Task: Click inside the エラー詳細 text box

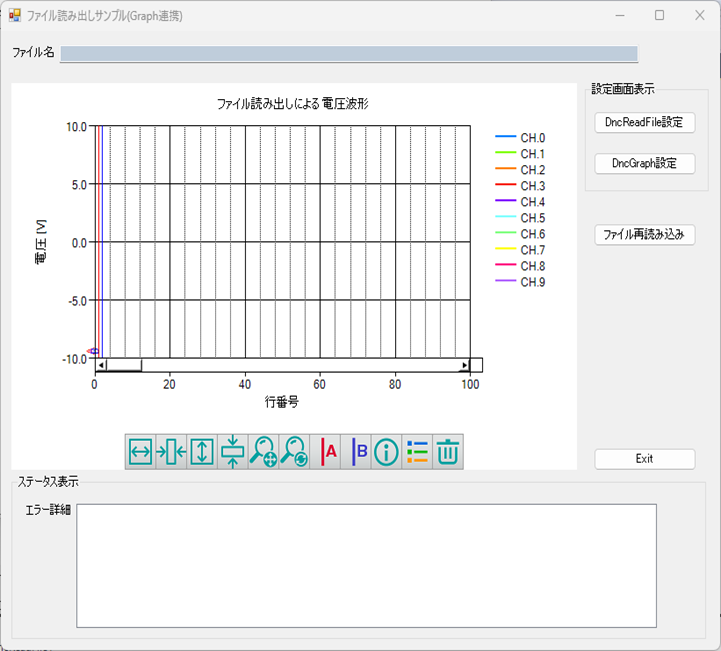Action: pos(366,565)
